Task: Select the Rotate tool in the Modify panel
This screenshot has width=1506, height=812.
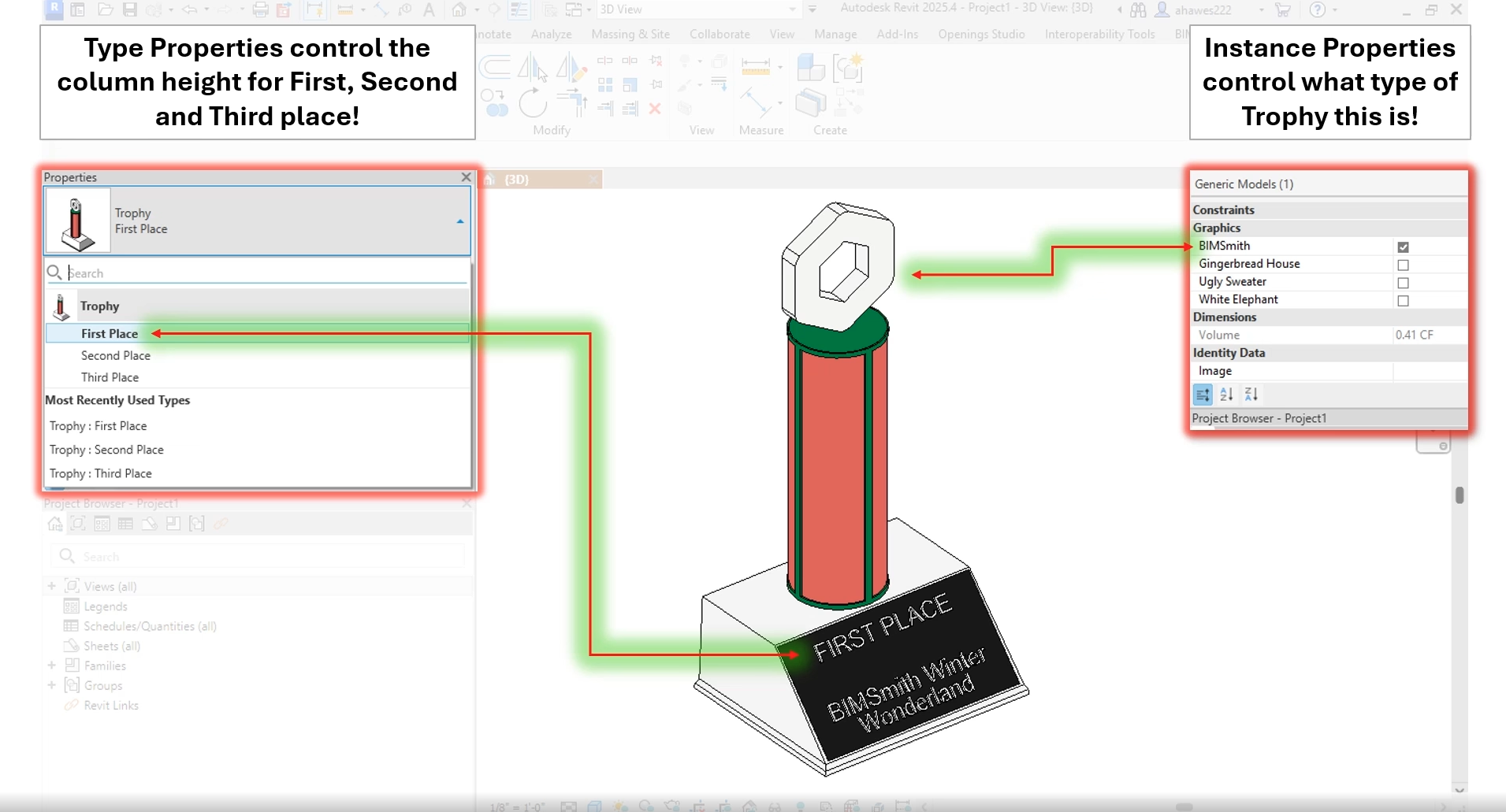Action: tap(534, 103)
